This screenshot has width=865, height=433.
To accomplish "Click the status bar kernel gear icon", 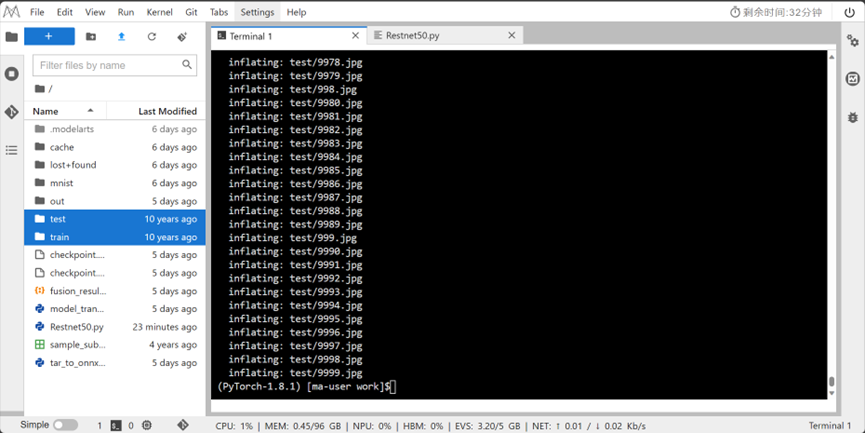I will coord(147,425).
